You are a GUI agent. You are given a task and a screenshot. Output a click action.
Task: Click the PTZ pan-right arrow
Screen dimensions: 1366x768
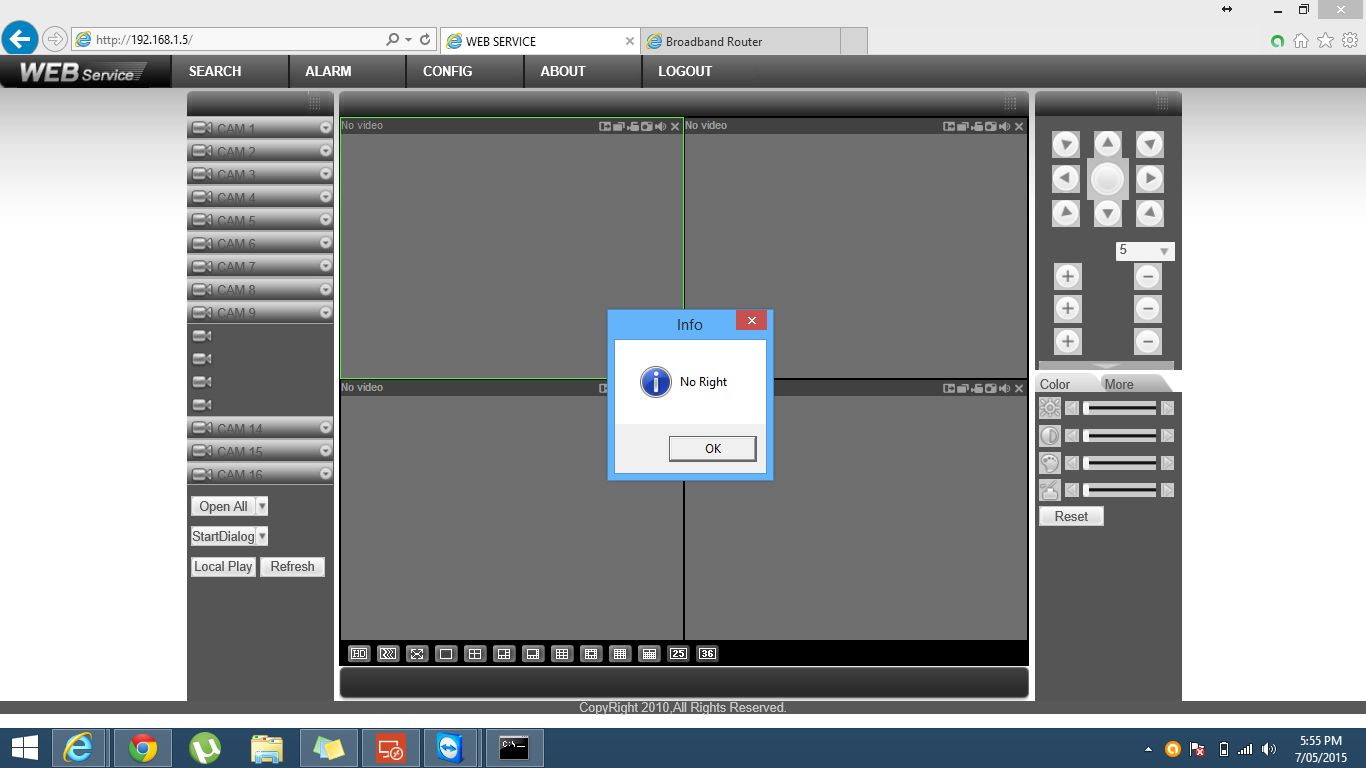coord(1150,179)
